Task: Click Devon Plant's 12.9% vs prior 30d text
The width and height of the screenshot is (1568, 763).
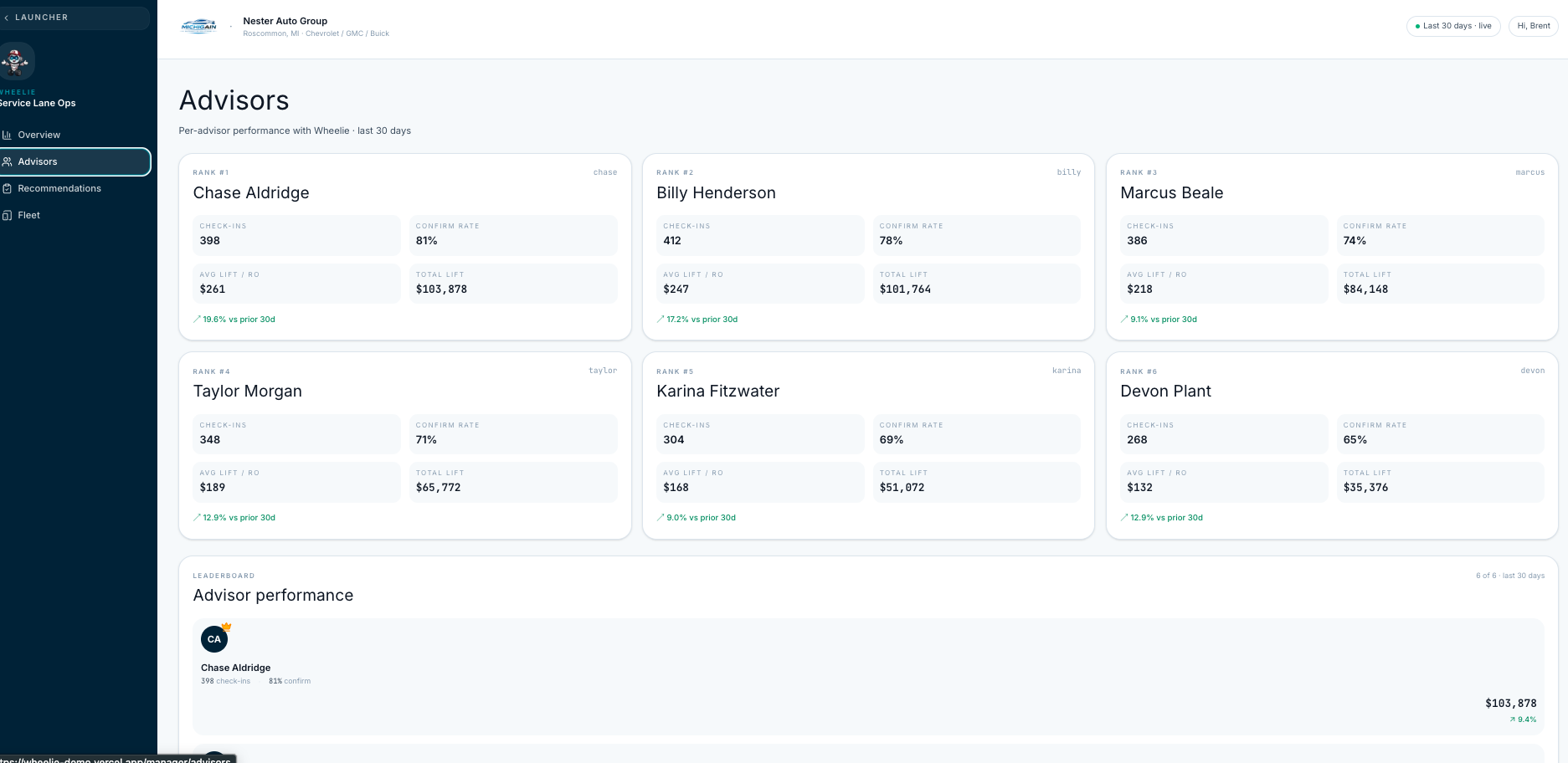Action: coord(1167,518)
